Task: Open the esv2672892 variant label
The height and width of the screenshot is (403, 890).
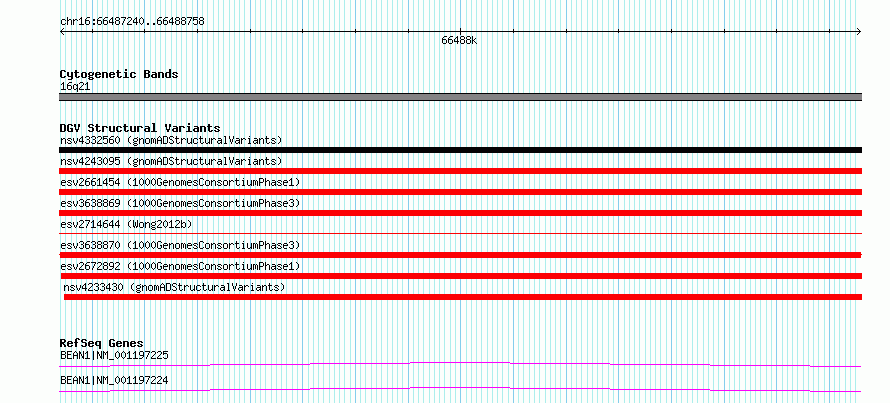Action: (180, 266)
